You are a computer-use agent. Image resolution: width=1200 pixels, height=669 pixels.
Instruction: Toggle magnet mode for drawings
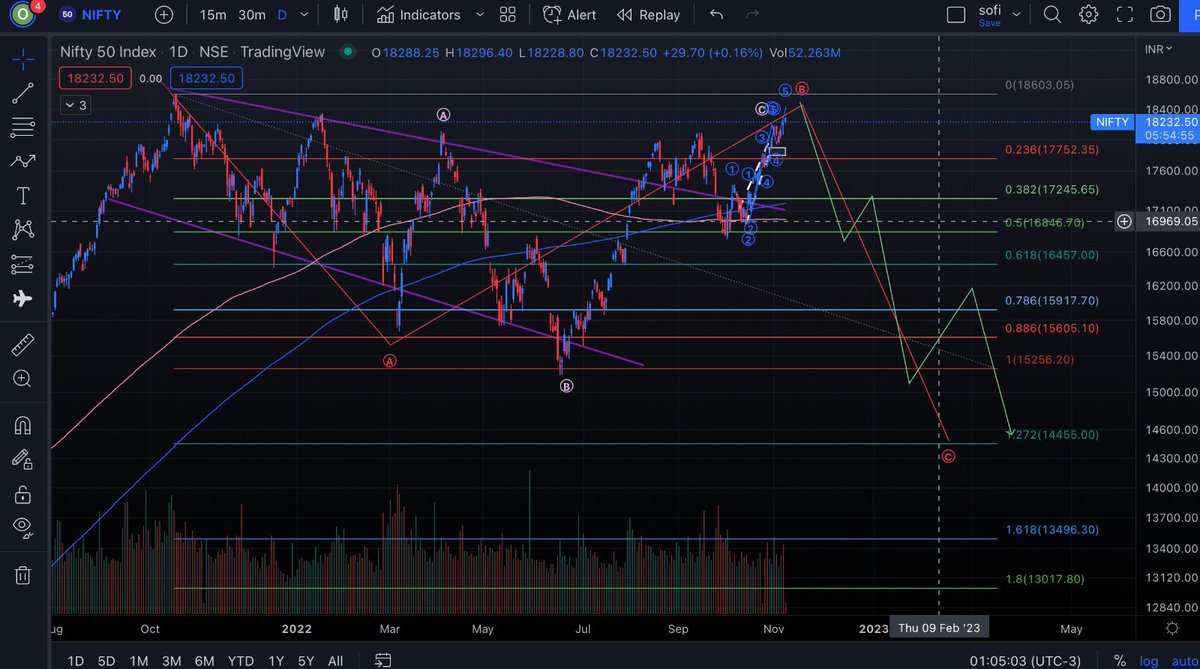tap(22, 425)
